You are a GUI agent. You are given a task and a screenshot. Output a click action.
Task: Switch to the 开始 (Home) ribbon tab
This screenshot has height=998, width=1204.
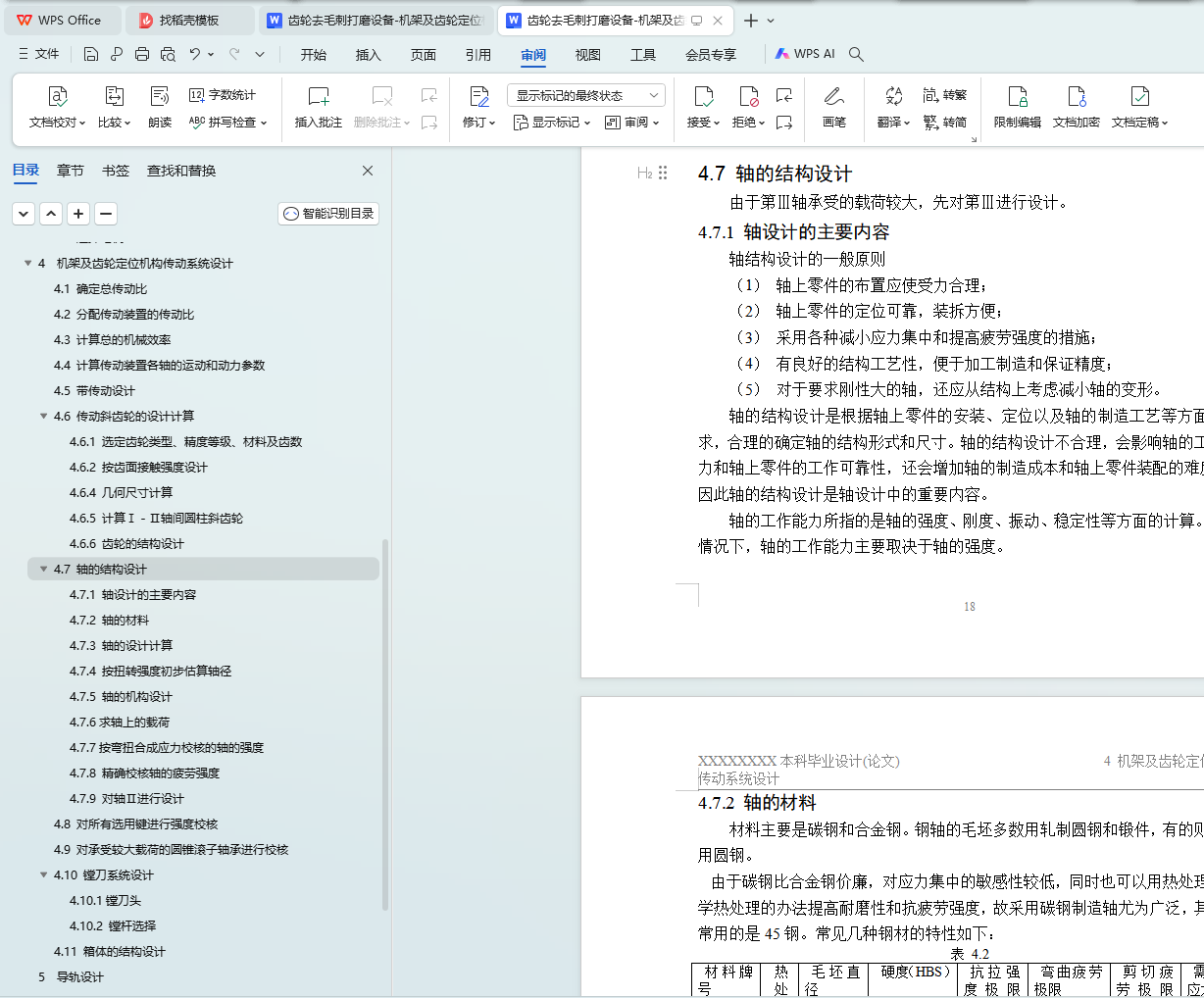click(x=314, y=55)
